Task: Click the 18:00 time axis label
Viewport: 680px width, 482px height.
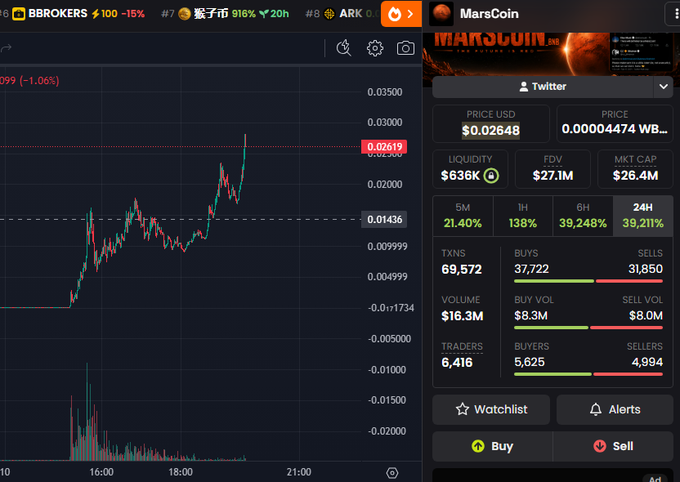Action: 180,472
